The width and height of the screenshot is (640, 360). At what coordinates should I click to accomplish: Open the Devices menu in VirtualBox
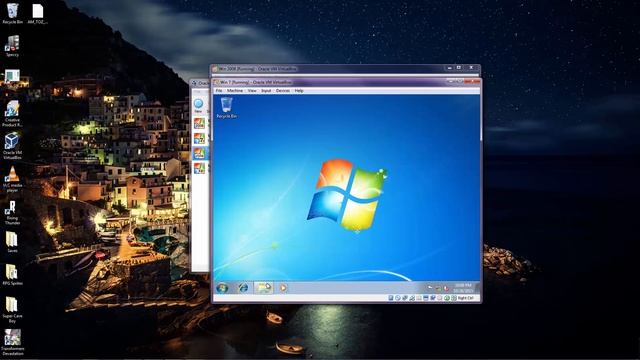pos(283,91)
